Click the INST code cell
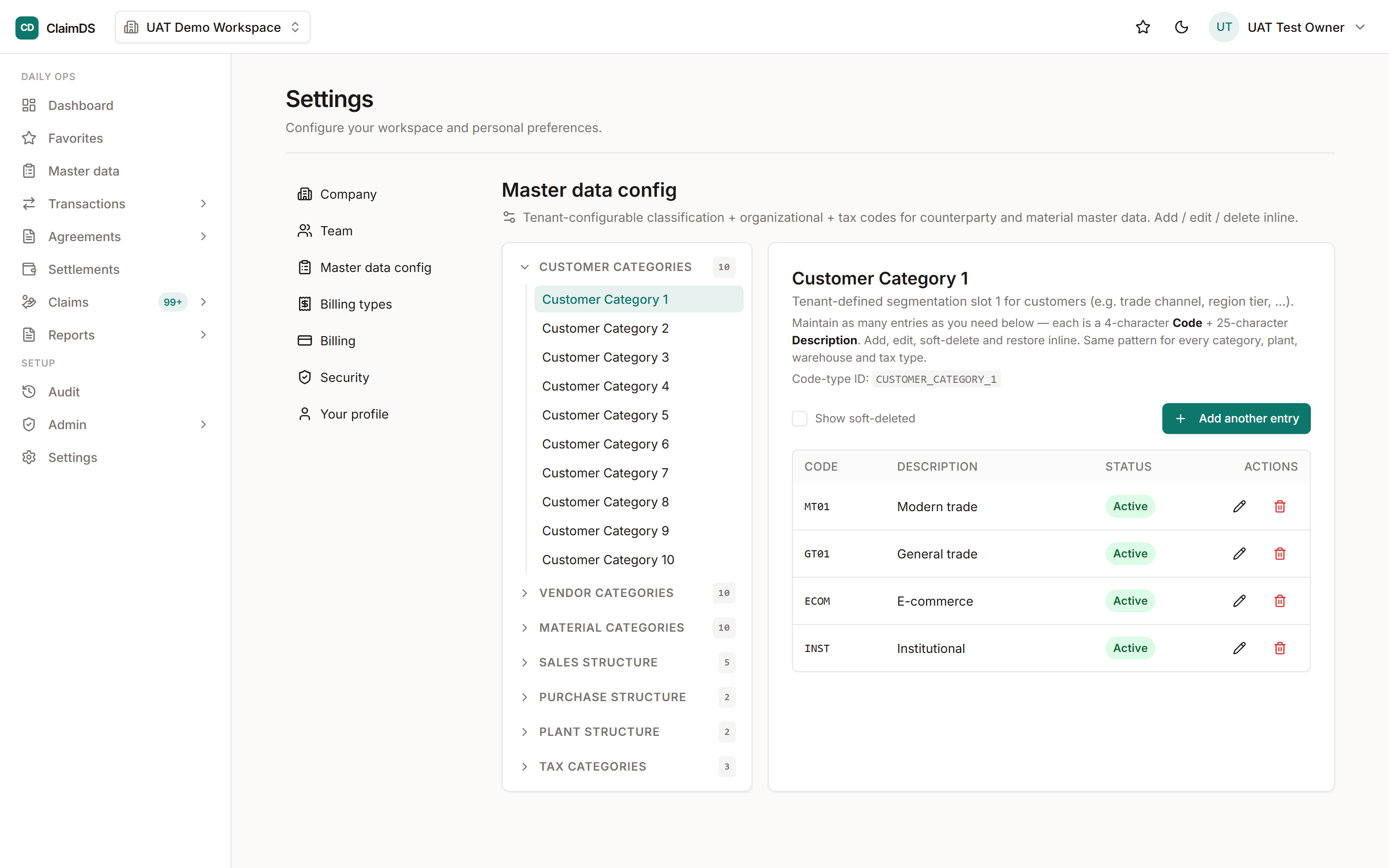 (x=817, y=648)
